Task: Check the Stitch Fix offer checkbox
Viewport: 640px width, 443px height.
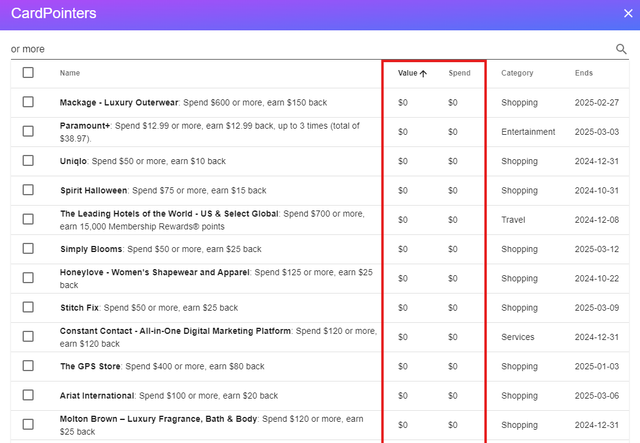Action: tap(28, 307)
